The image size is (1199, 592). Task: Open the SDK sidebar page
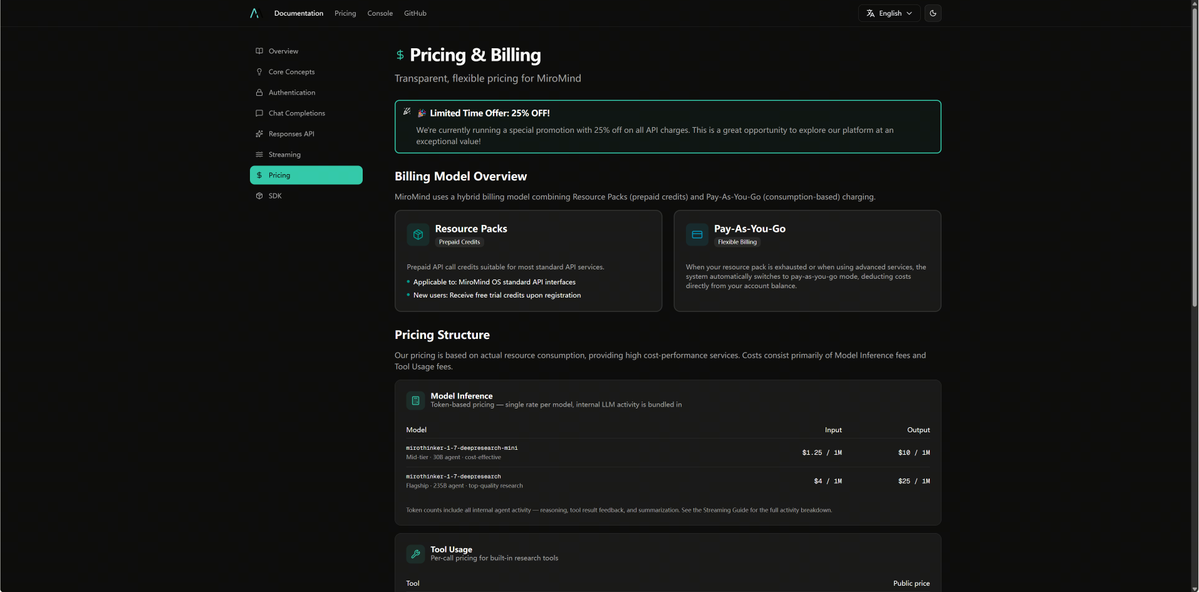pyautogui.click(x=306, y=196)
